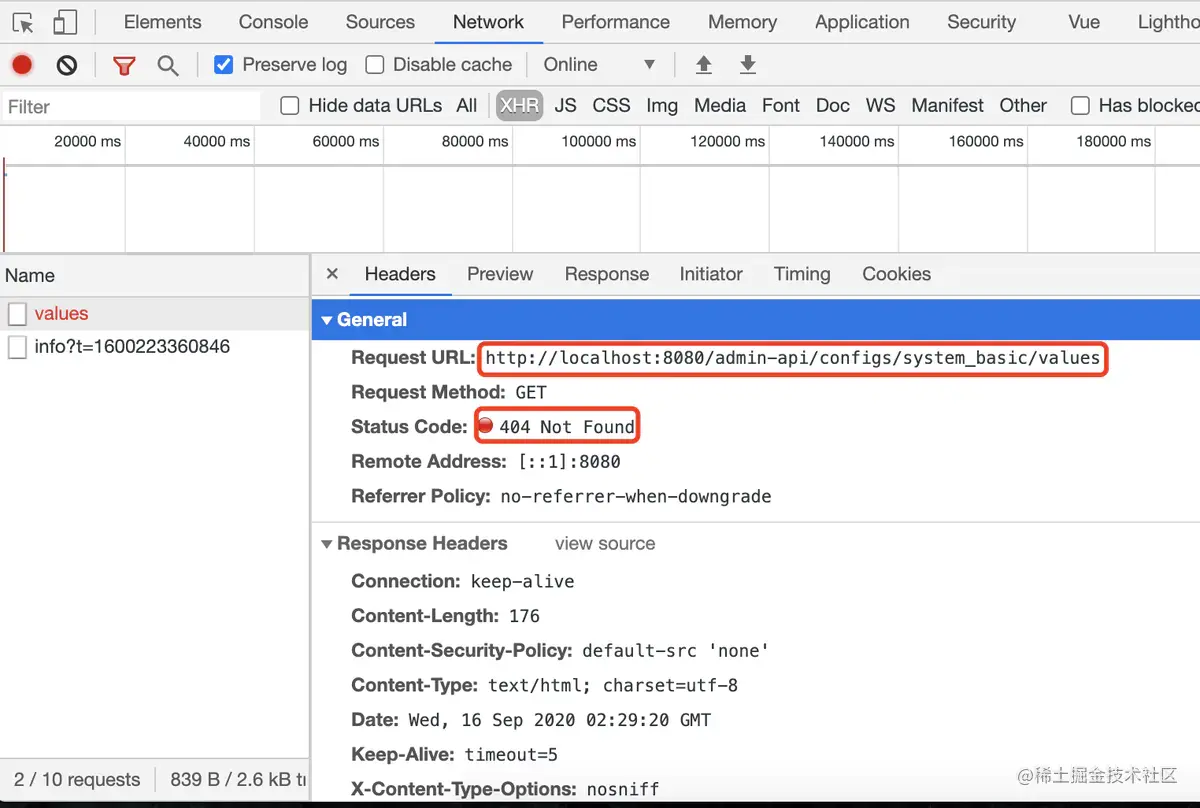
Task: Click the X-Content-Type-Options nosniff value
Action: coord(623,789)
